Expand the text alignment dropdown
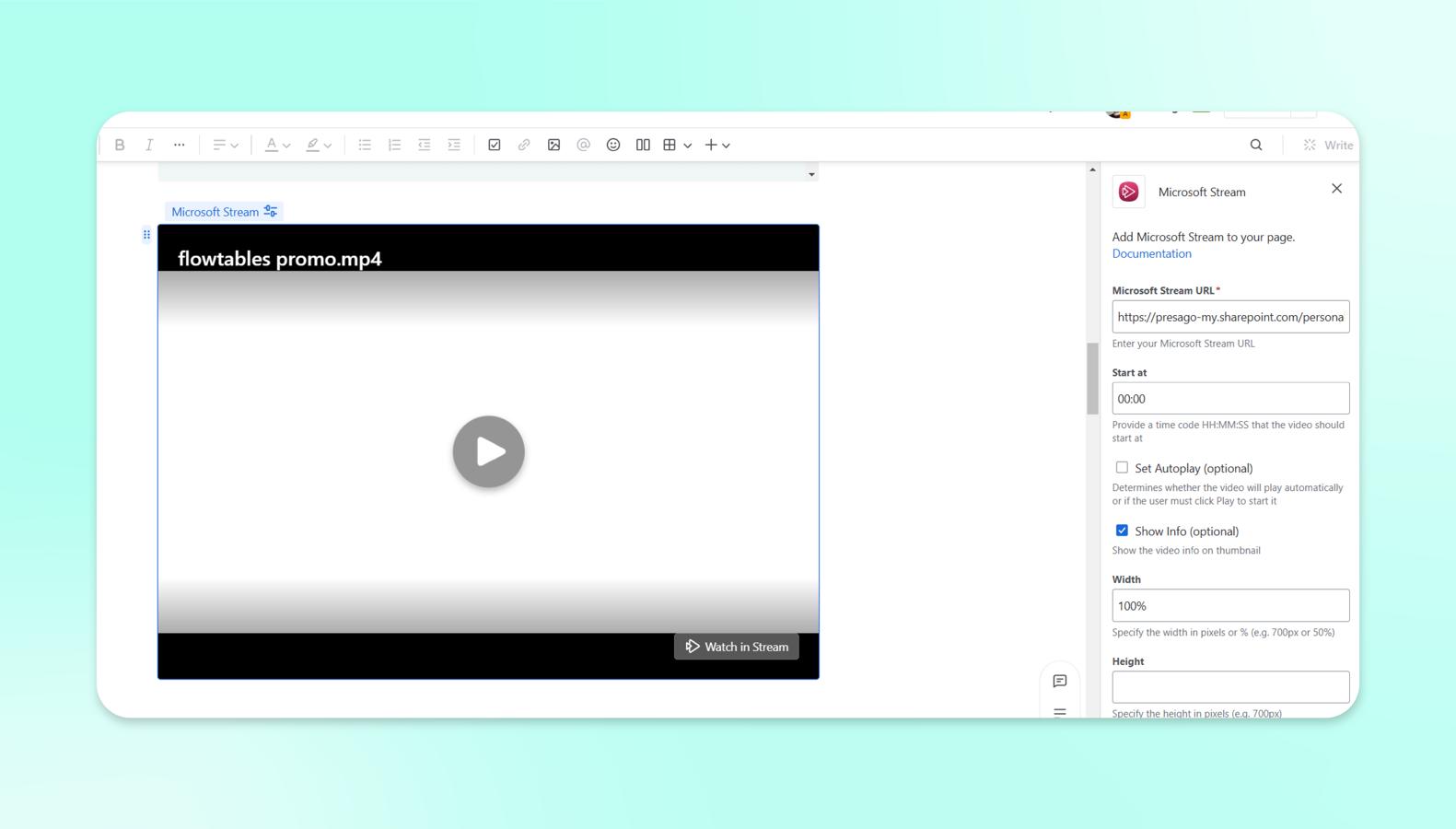Image resolution: width=1456 pixels, height=829 pixels. coord(226,145)
